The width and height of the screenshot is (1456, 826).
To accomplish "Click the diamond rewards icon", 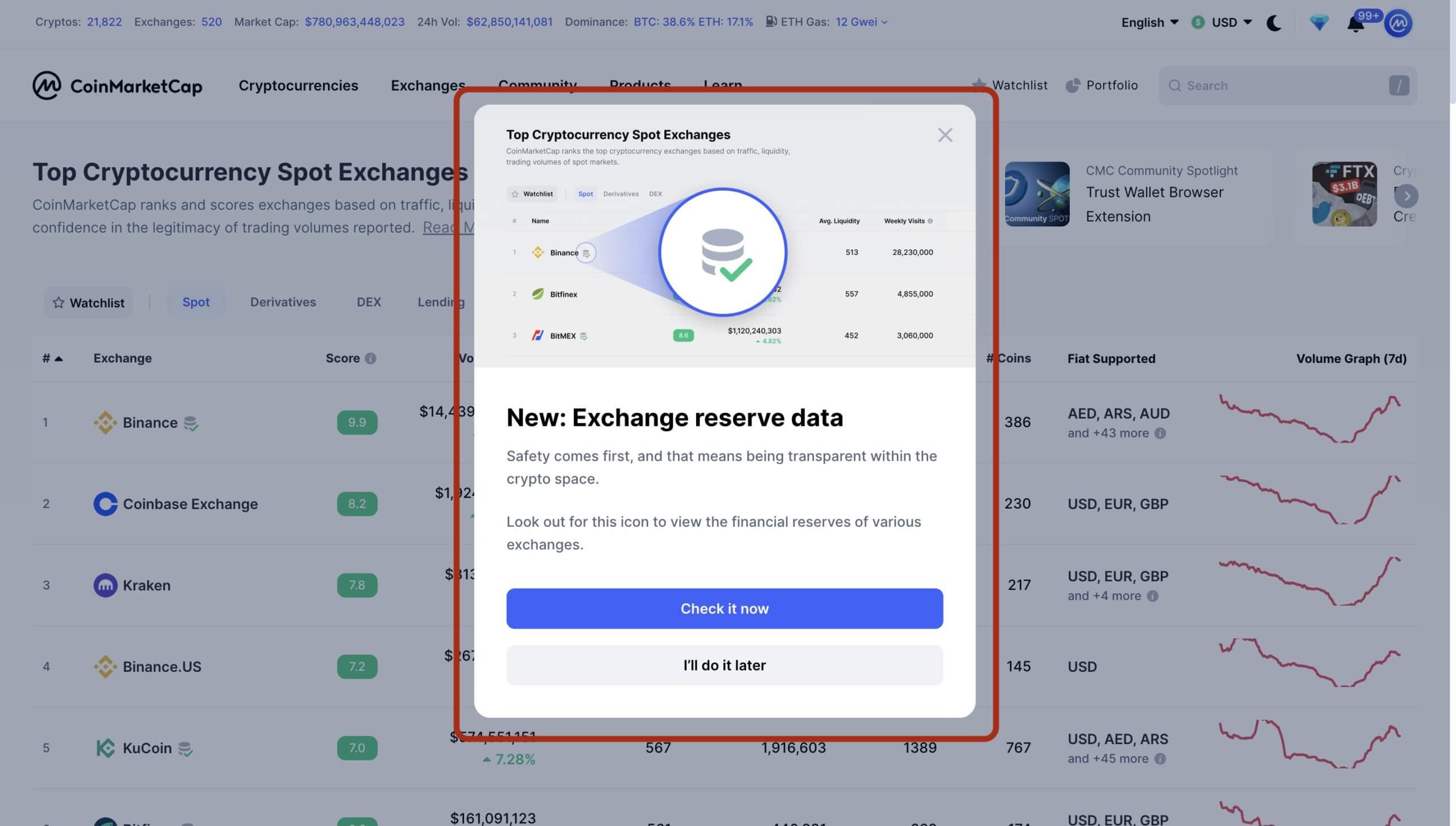I will click(1318, 23).
